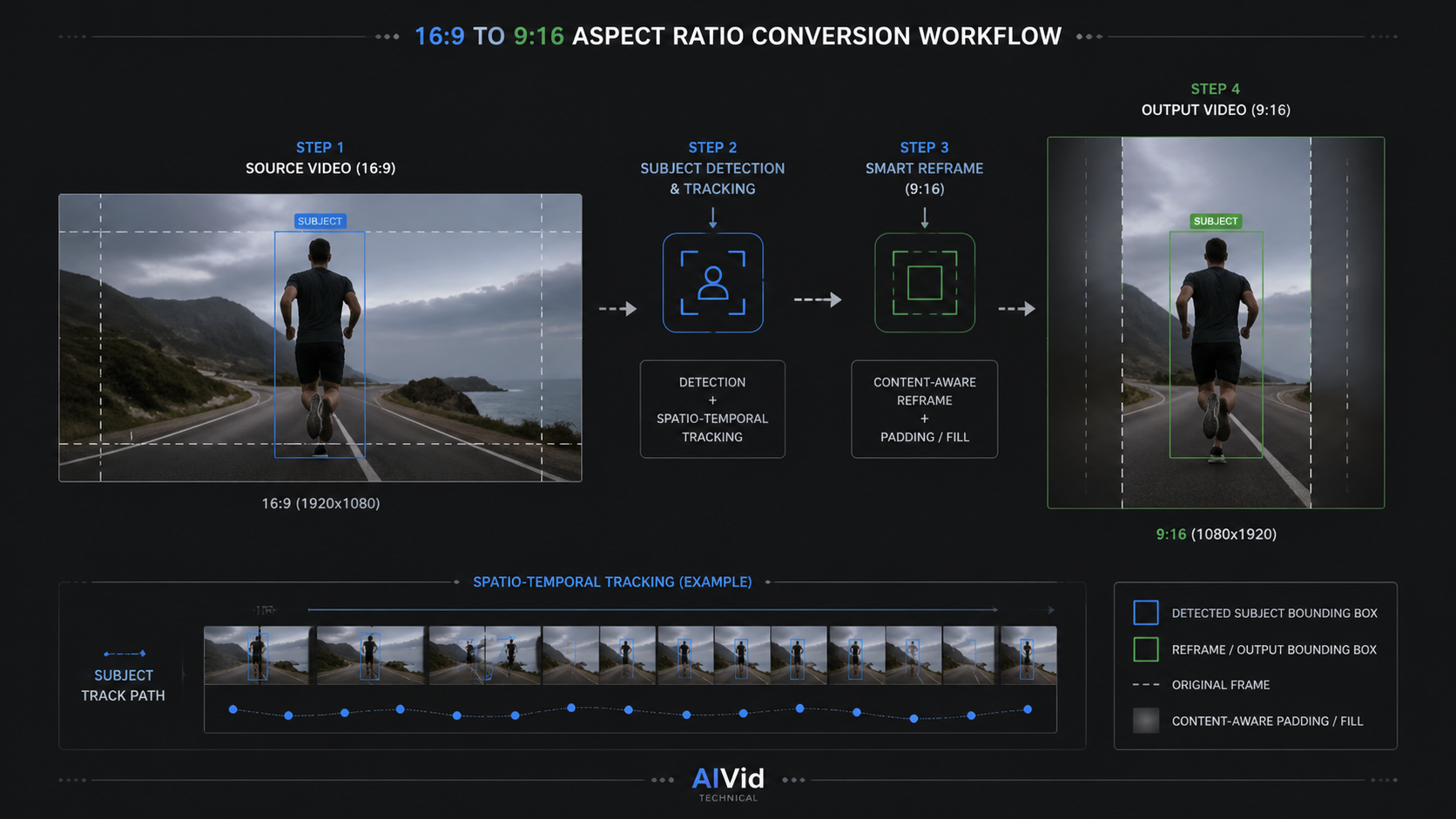Select the blue detected subject bounding box swatch
Viewport: 1456px width, 819px height.
(1145, 613)
